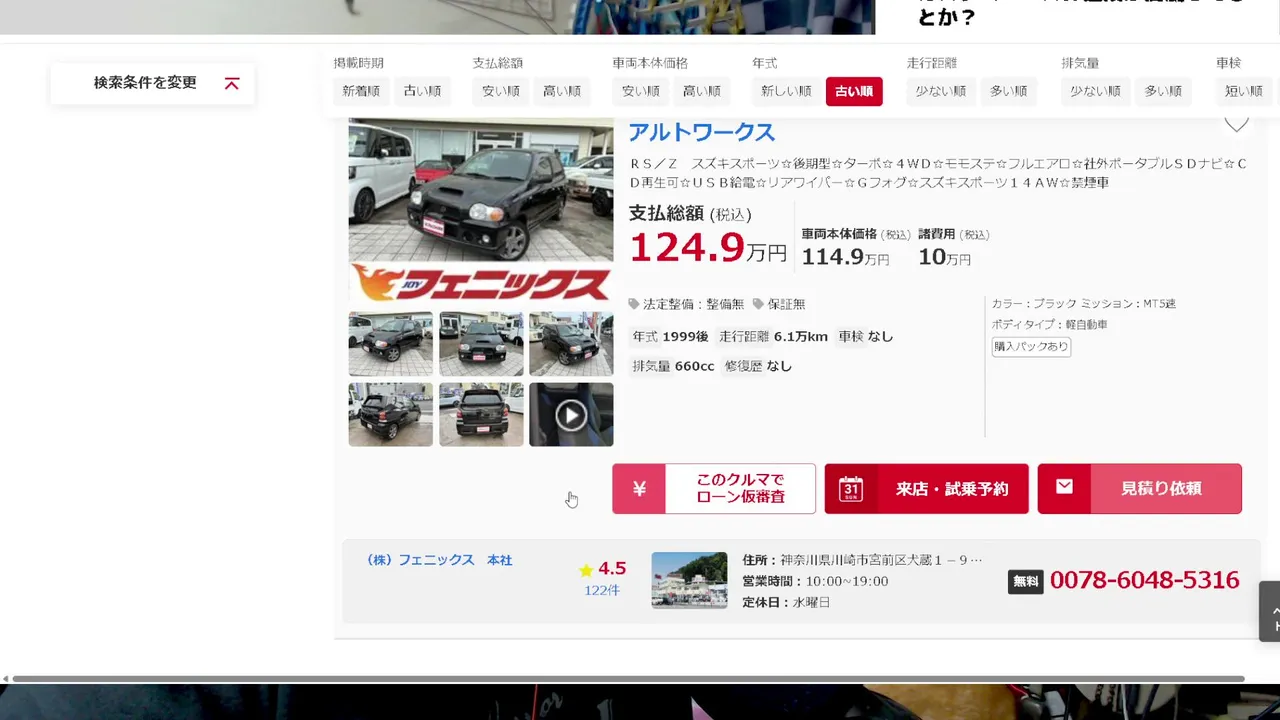Click the 法定整備 tag icon
This screenshot has width=1280, height=720.
(x=634, y=304)
